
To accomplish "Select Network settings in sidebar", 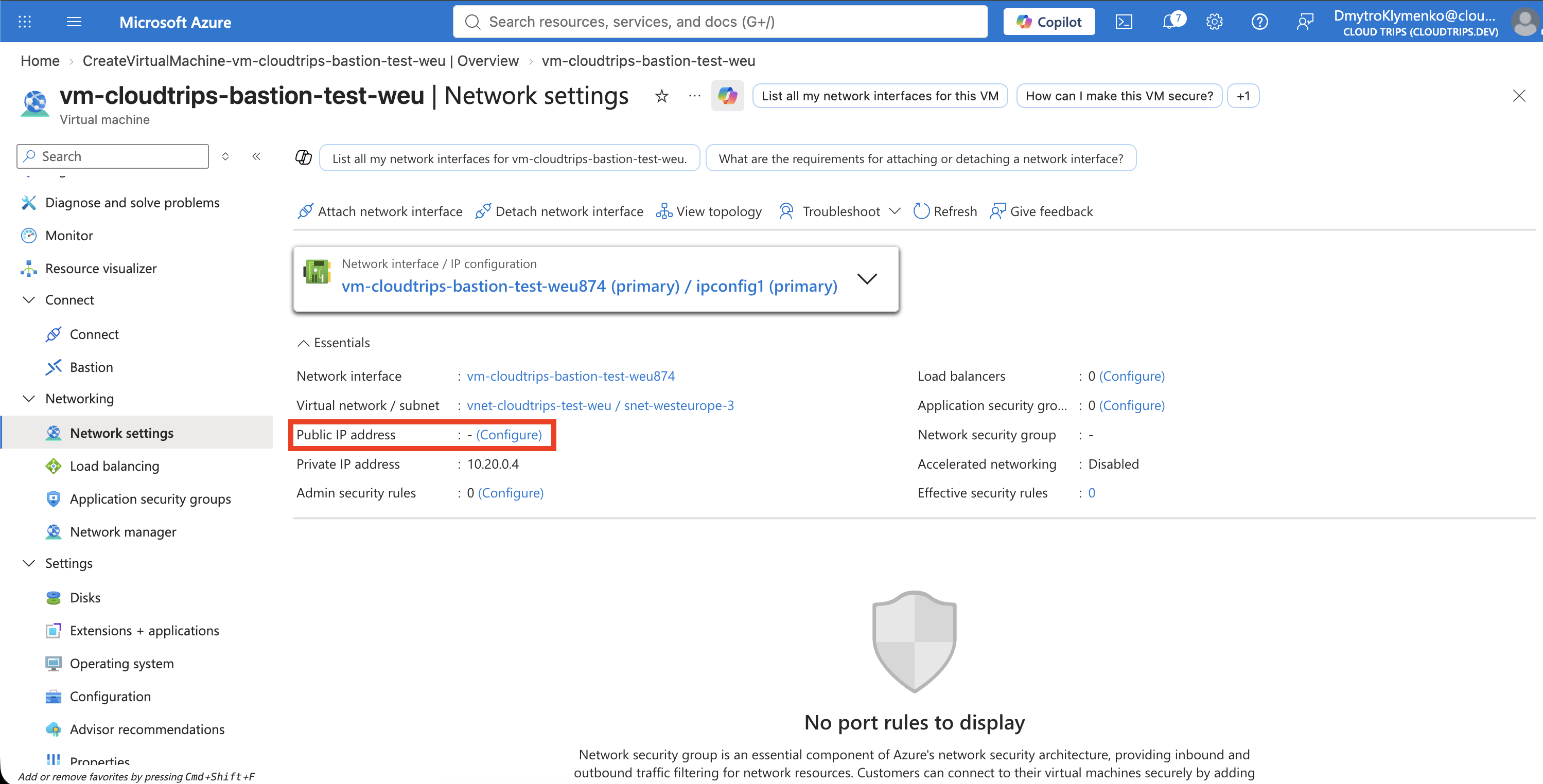I will pos(136,433).
